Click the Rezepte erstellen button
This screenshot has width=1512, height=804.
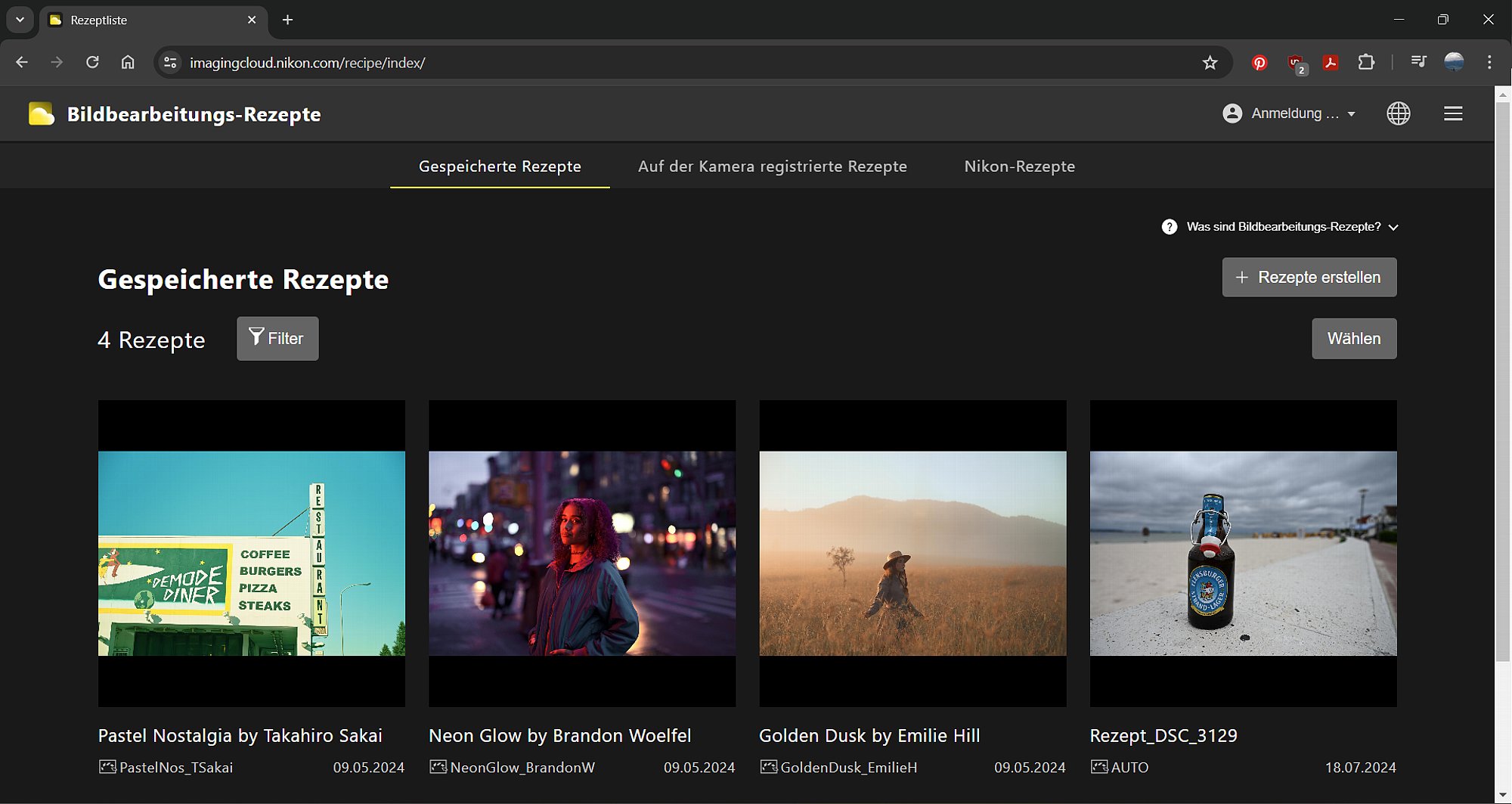1309,278
